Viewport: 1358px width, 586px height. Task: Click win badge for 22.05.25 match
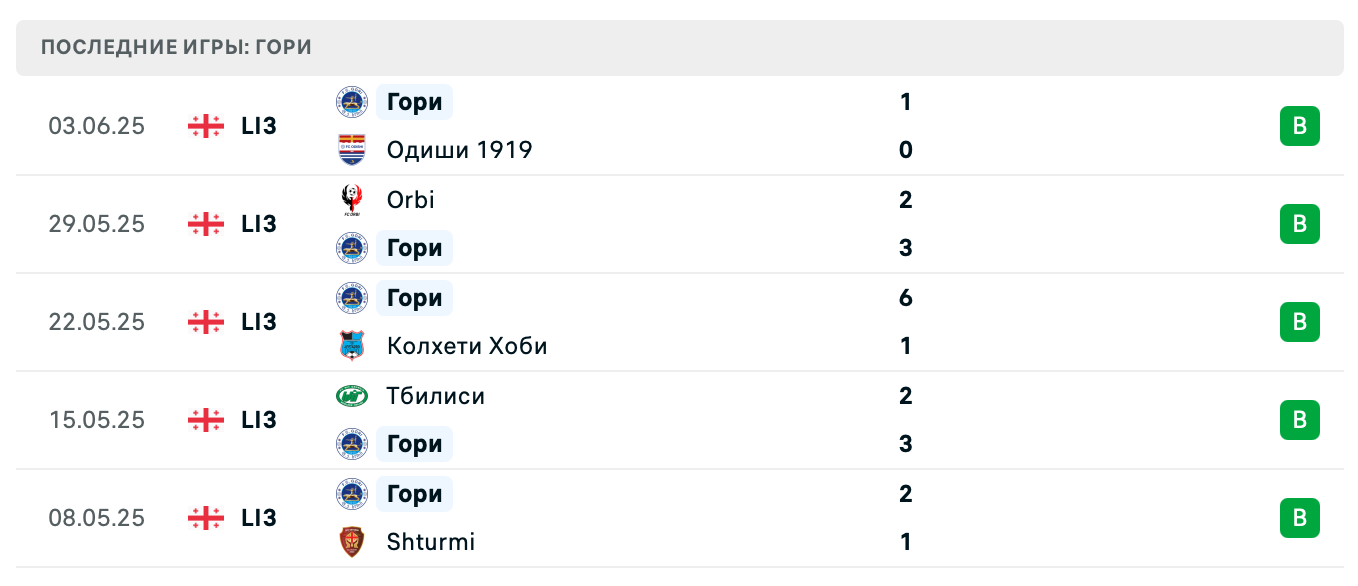click(x=1299, y=322)
